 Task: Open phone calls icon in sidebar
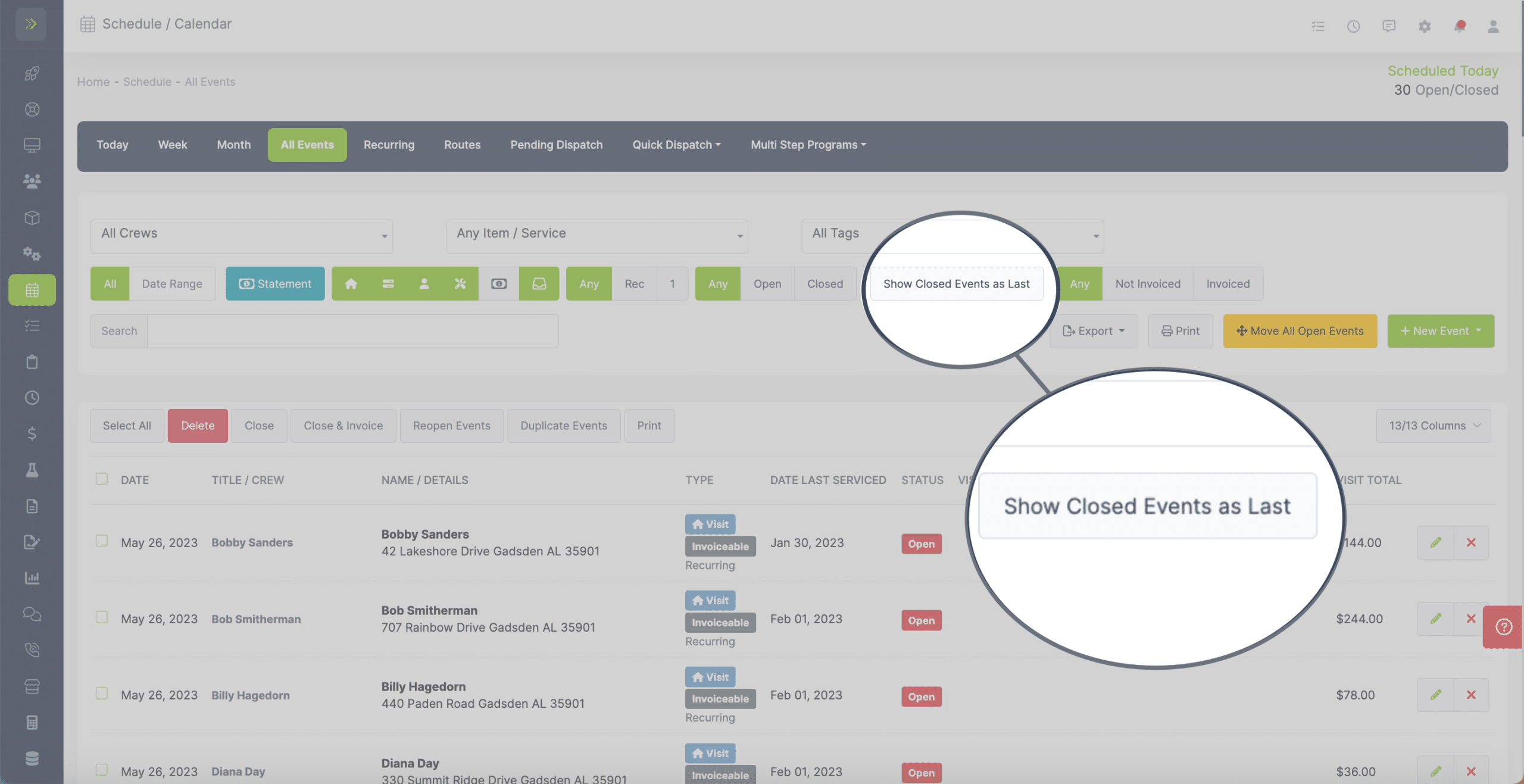click(32, 650)
